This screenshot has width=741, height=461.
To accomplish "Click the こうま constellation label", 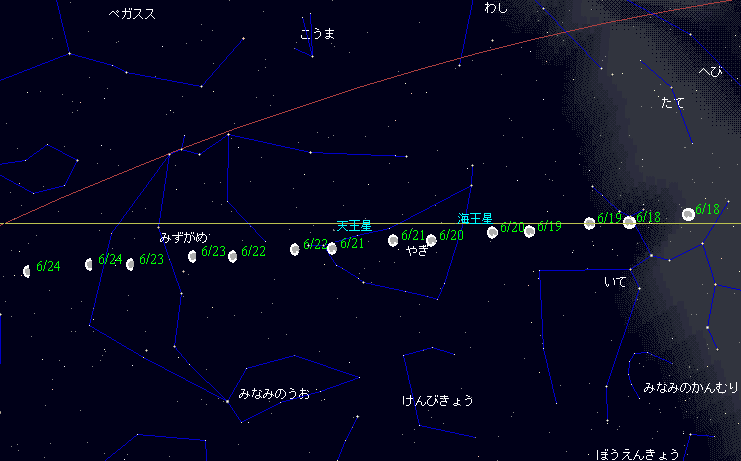I will click(318, 34).
